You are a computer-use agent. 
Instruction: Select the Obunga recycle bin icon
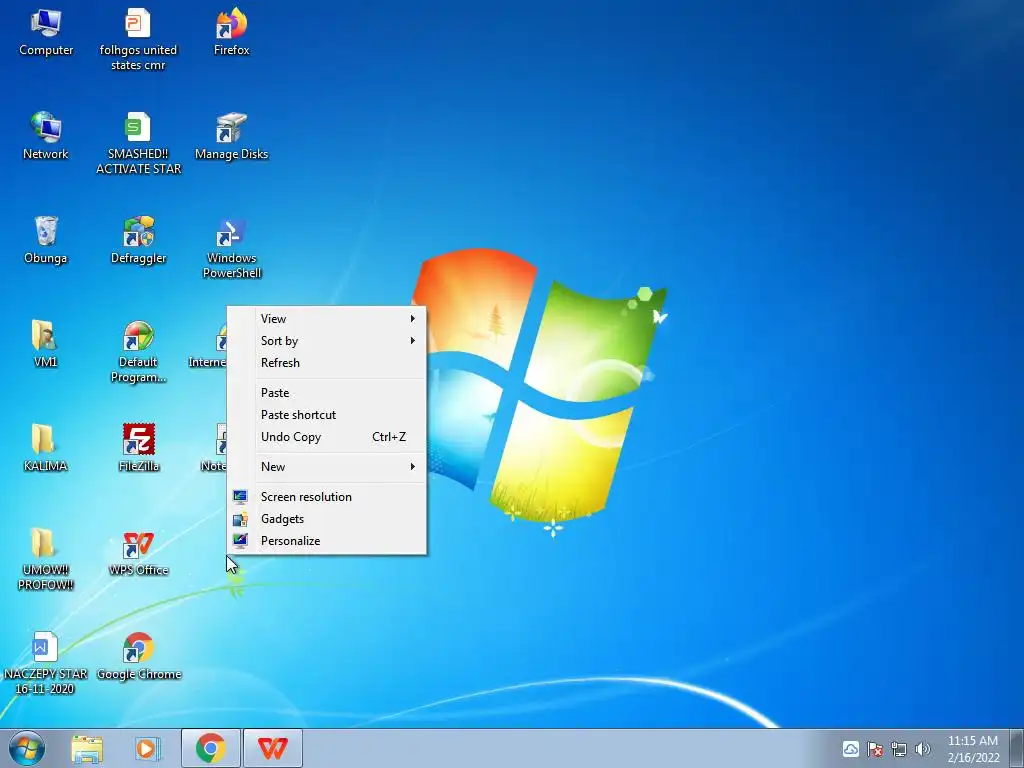click(x=46, y=240)
